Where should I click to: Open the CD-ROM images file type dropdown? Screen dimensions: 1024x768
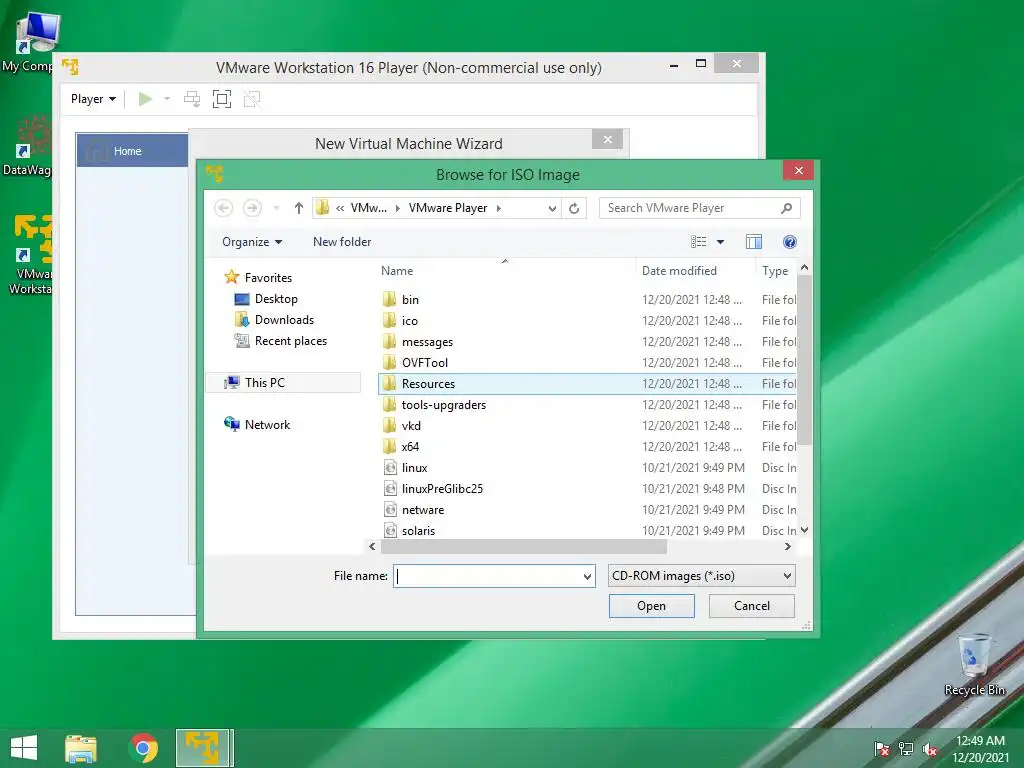coord(702,576)
